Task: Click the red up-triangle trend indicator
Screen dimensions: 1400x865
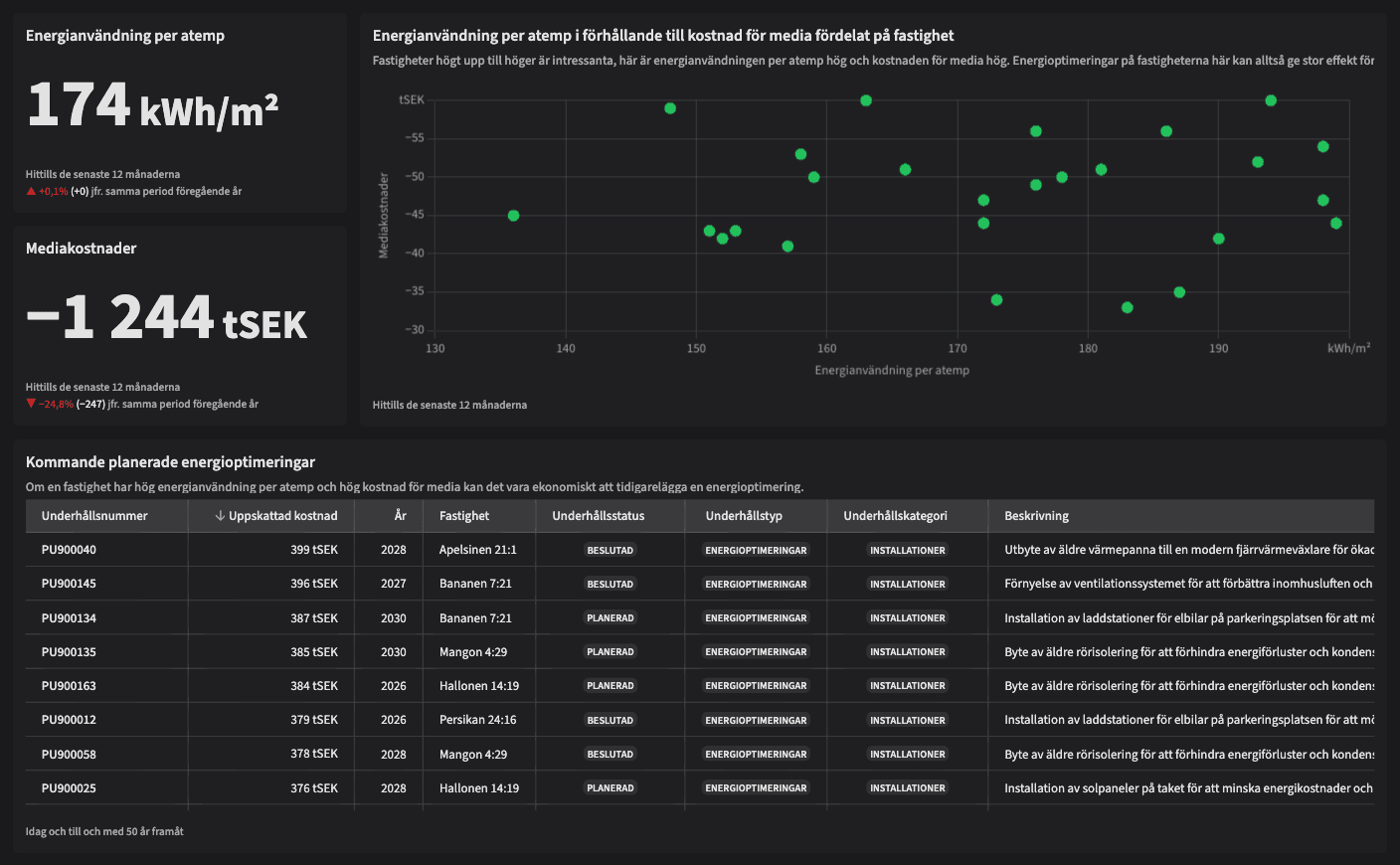Action: 31,191
